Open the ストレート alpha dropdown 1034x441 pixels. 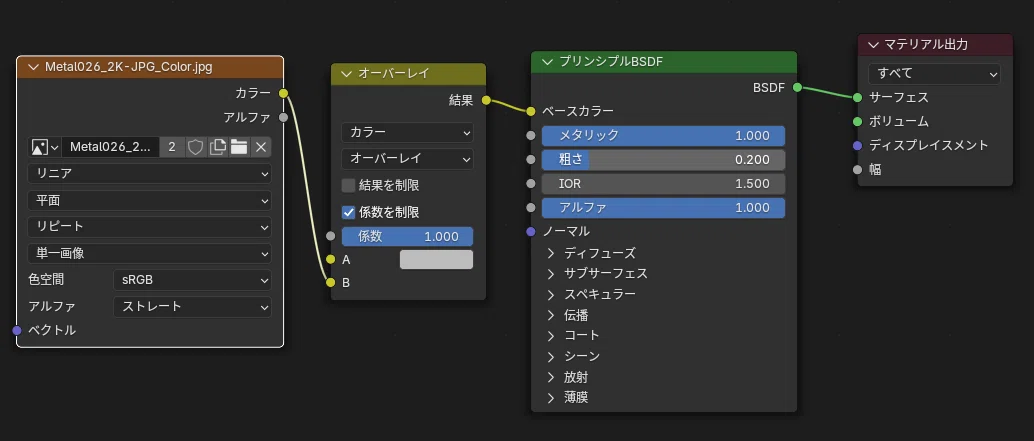click(193, 307)
